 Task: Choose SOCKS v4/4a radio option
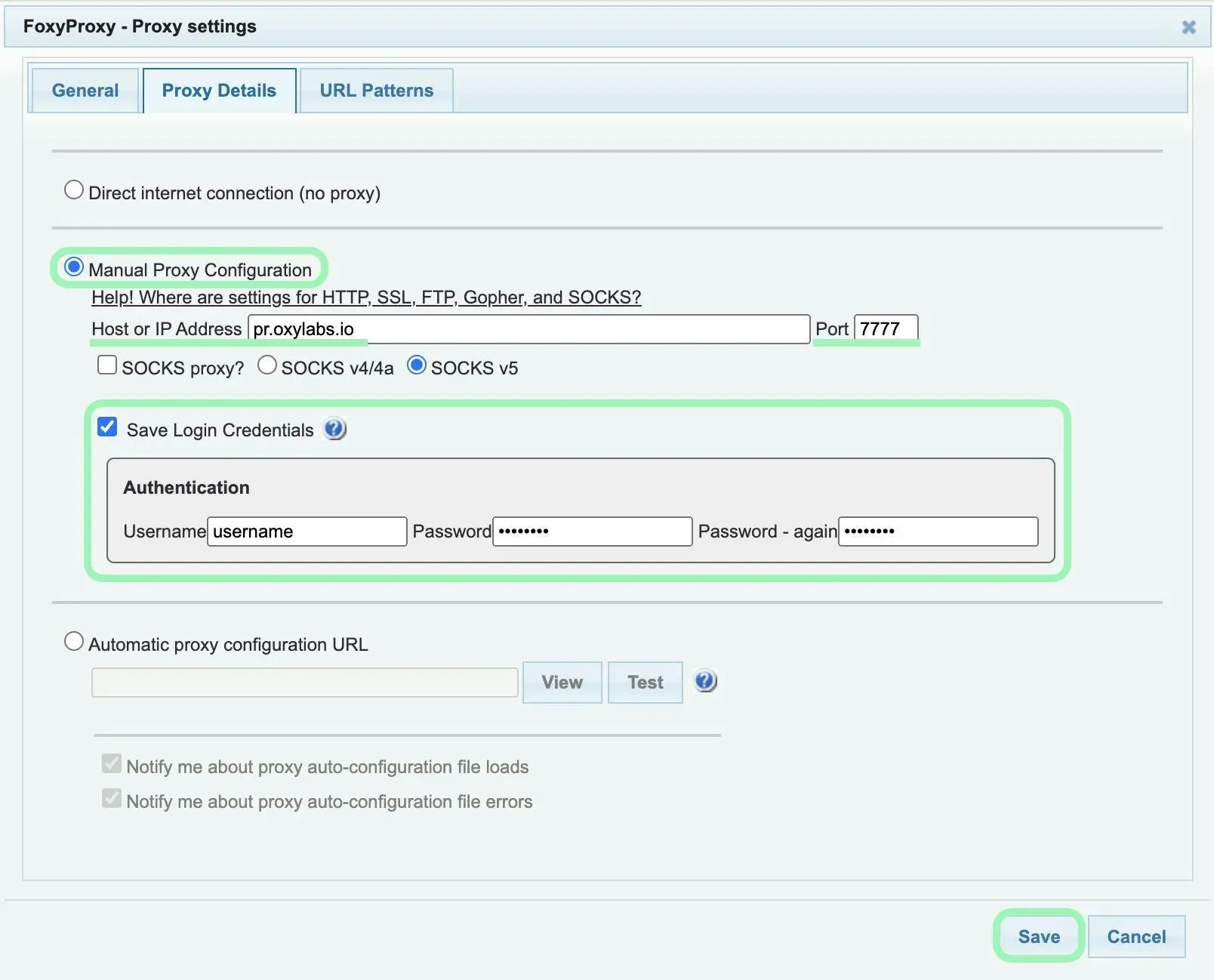coord(267,365)
